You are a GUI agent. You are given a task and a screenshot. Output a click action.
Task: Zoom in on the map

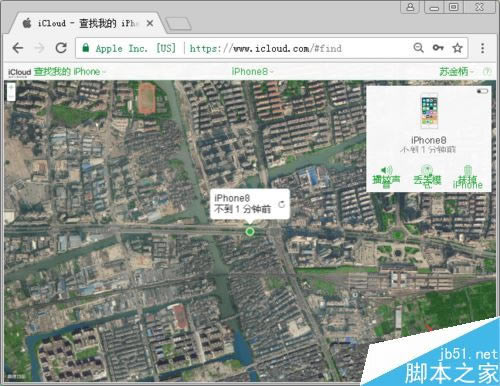[x=11, y=88]
